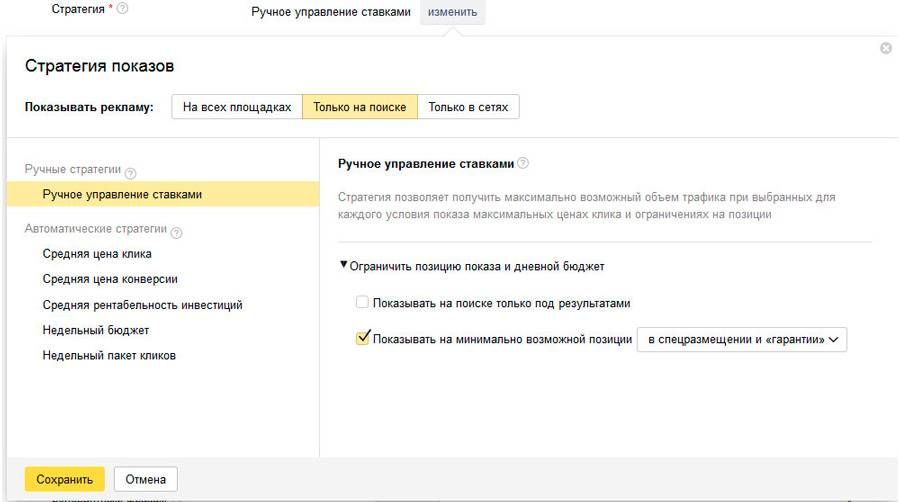Screen dimensions: 900x502
Task: Click the Стратегия показов title
Action: tap(99, 66)
